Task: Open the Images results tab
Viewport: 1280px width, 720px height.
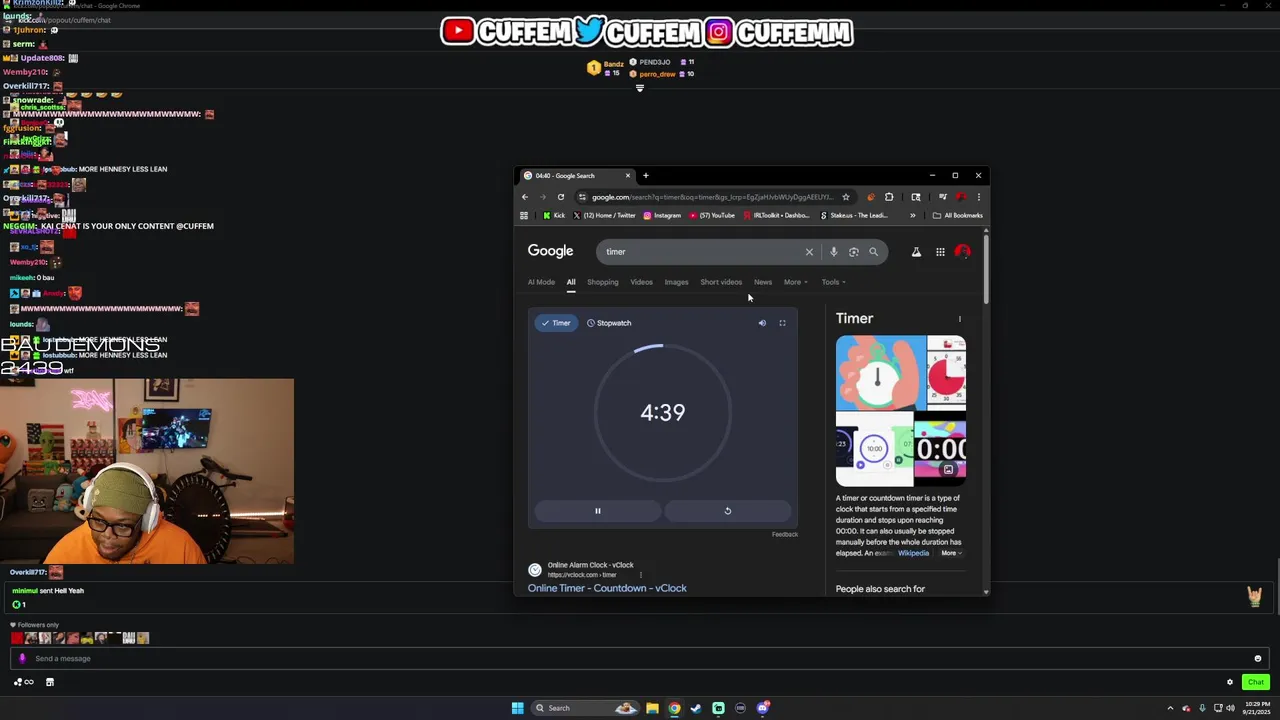Action: 676,282
